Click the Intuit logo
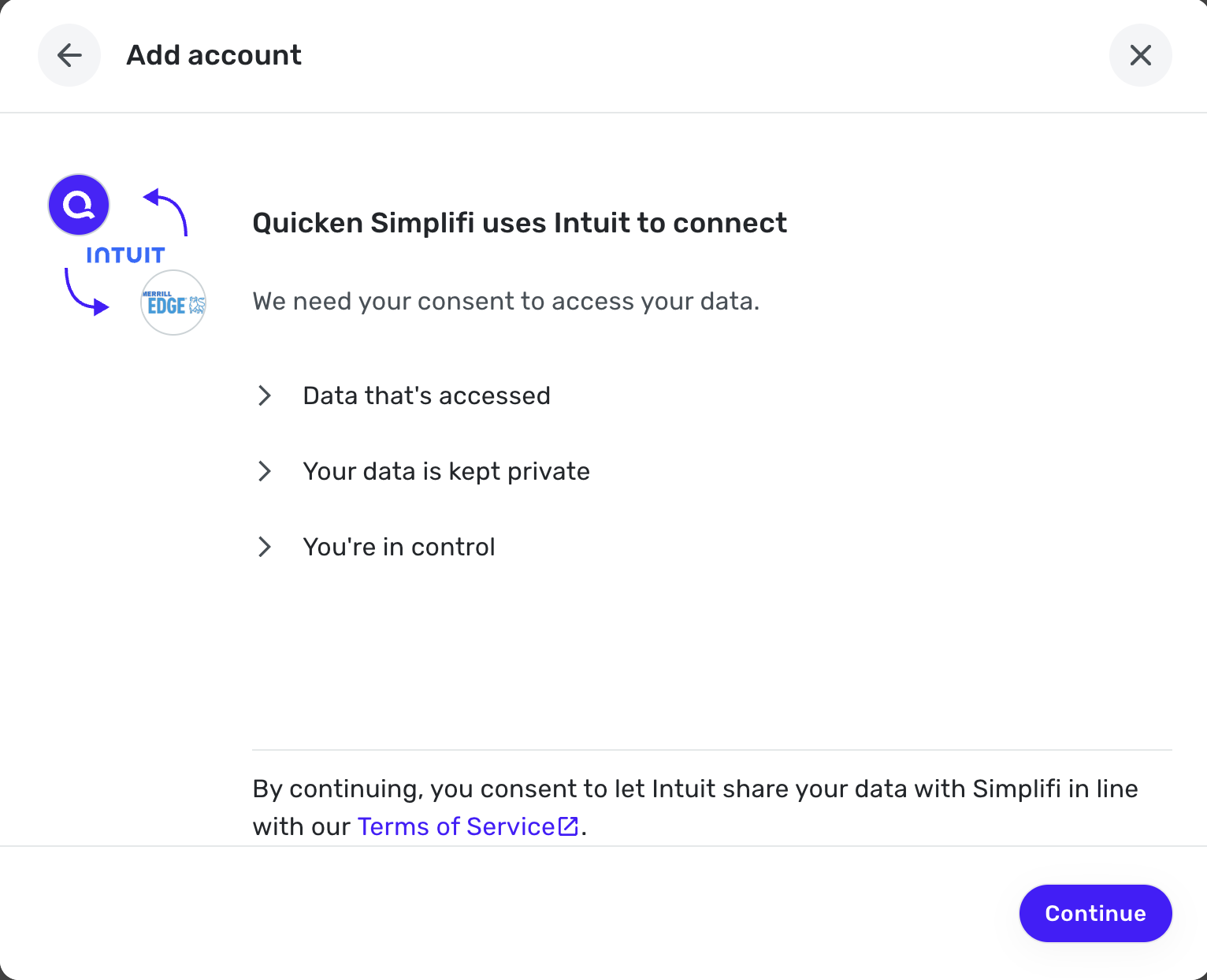The width and height of the screenshot is (1207, 980). coord(125,255)
